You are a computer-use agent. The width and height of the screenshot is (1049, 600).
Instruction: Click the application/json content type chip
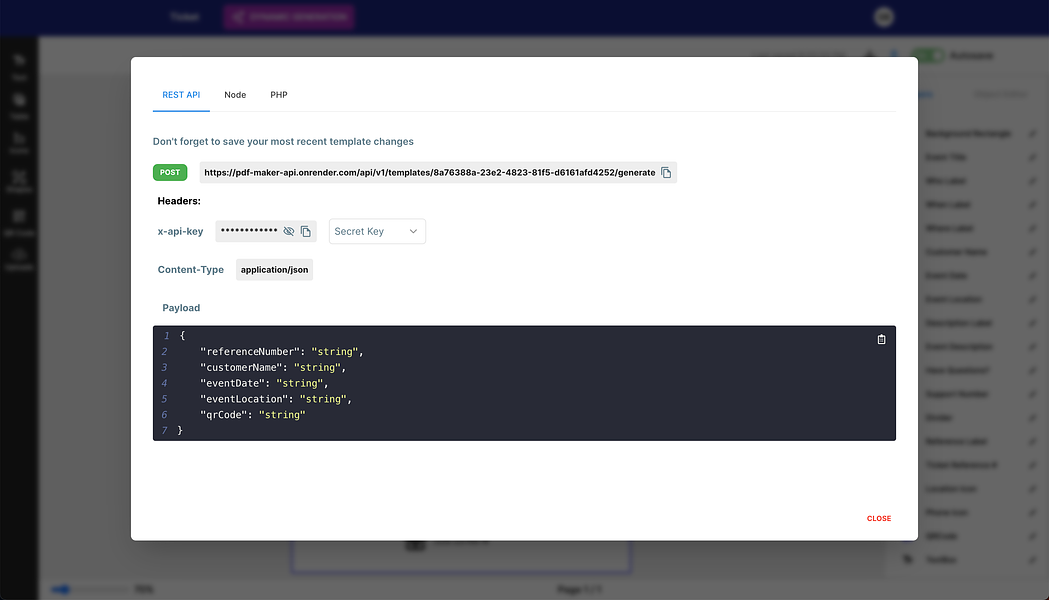coord(274,270)
